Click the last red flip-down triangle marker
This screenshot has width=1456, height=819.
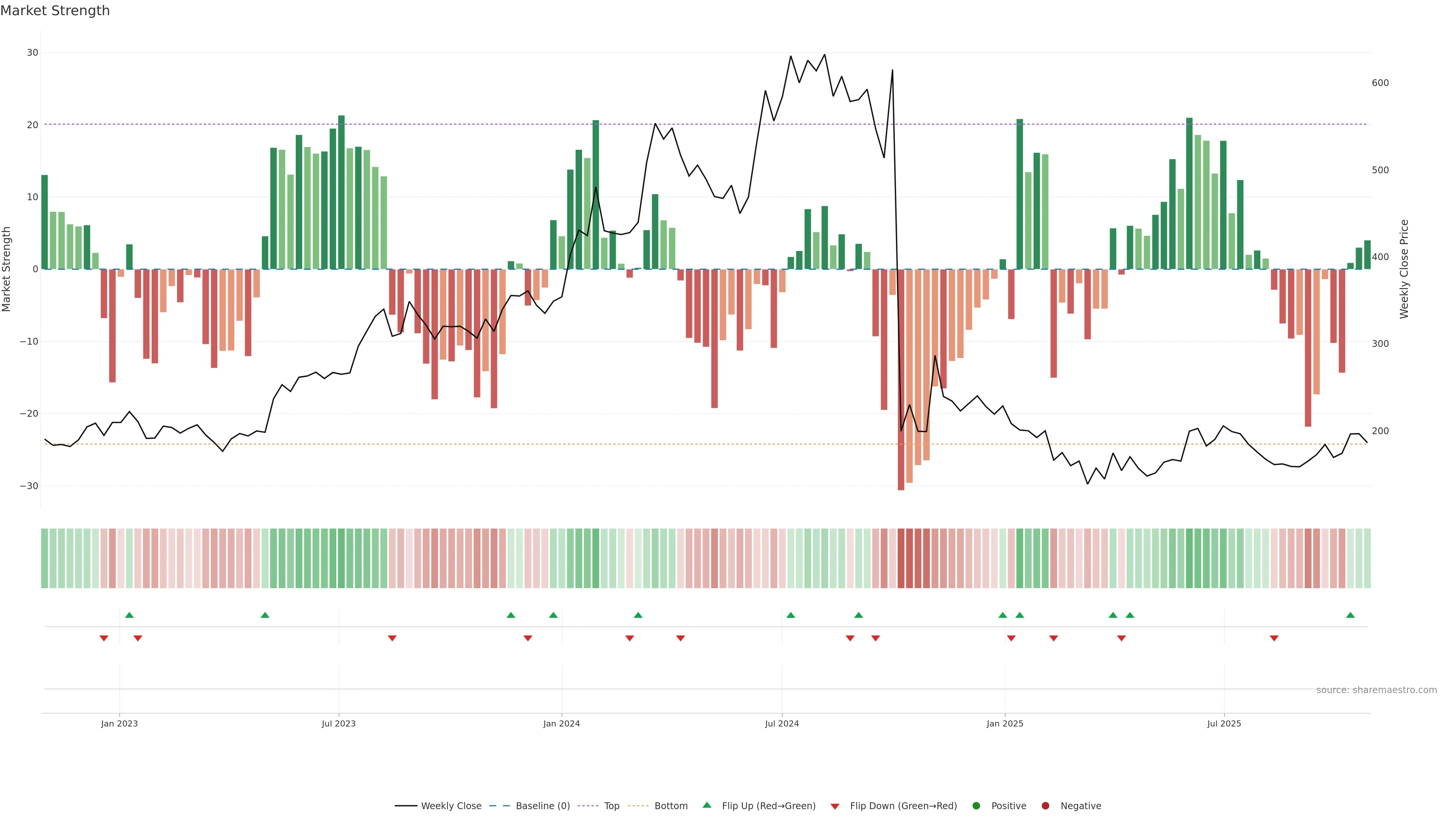point(1274,638)
